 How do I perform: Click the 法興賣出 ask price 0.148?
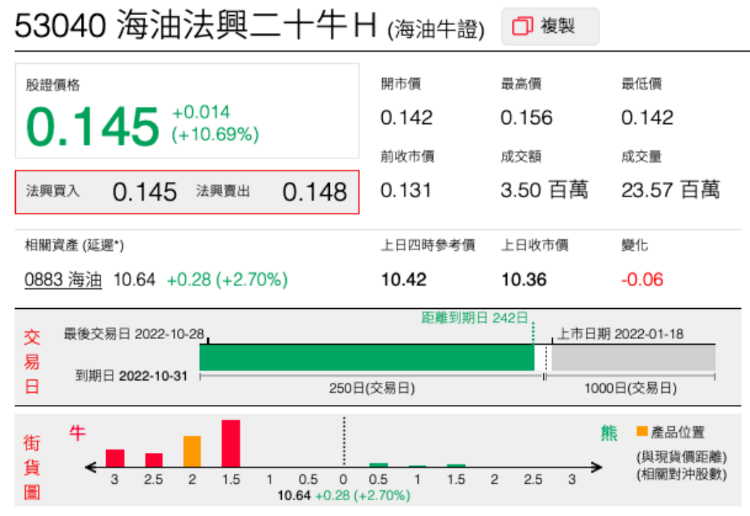315,192
